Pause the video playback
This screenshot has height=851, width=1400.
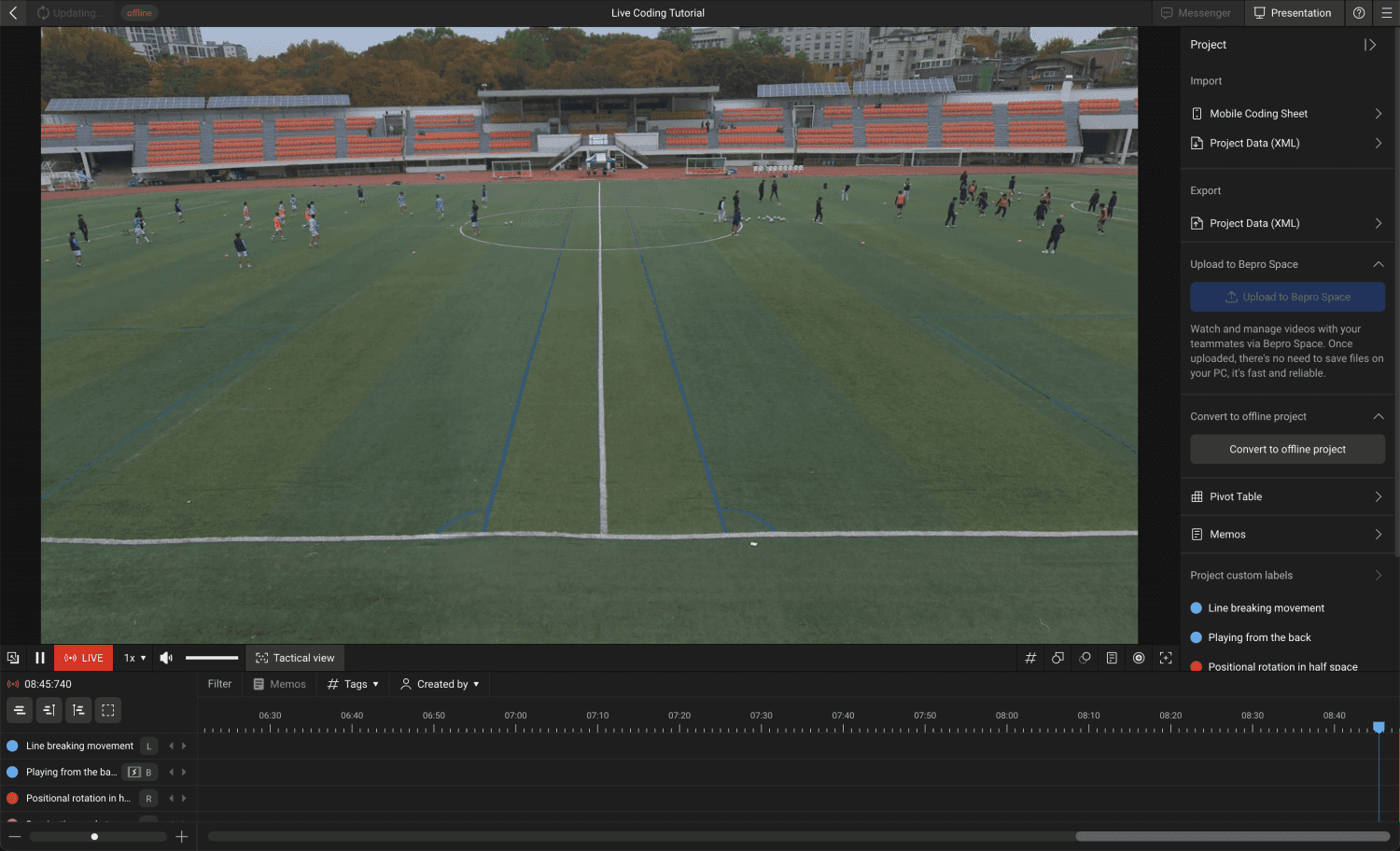click(40, 658)
